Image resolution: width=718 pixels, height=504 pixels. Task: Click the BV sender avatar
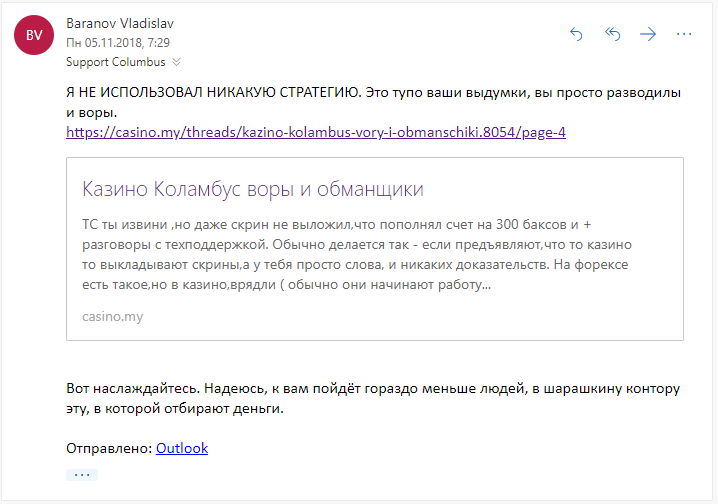click(x=34, y=35)
